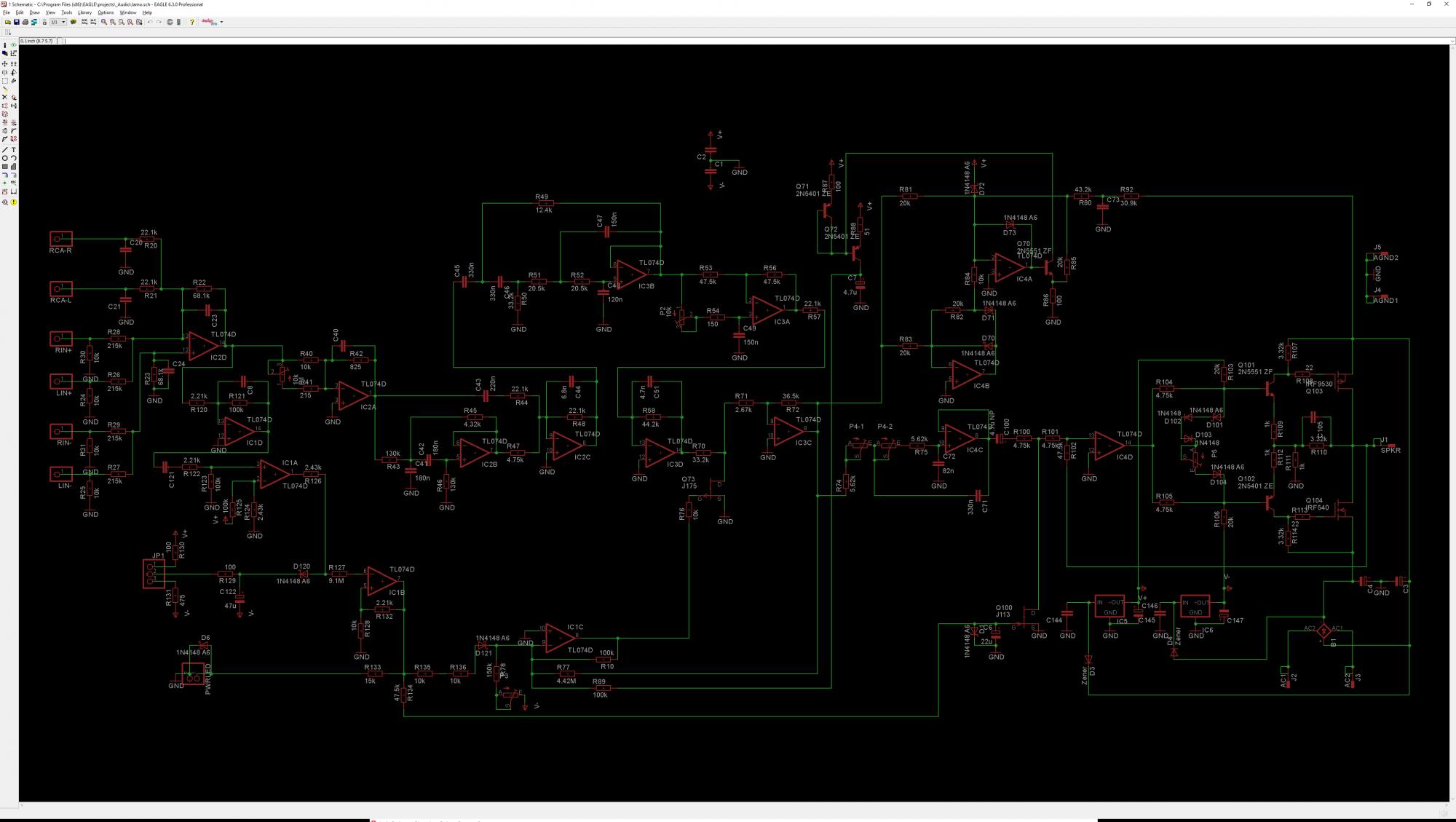Screen dimensions: 1456x822
Task: Click the Show (eye) tool icon
Action: [13, 45]
